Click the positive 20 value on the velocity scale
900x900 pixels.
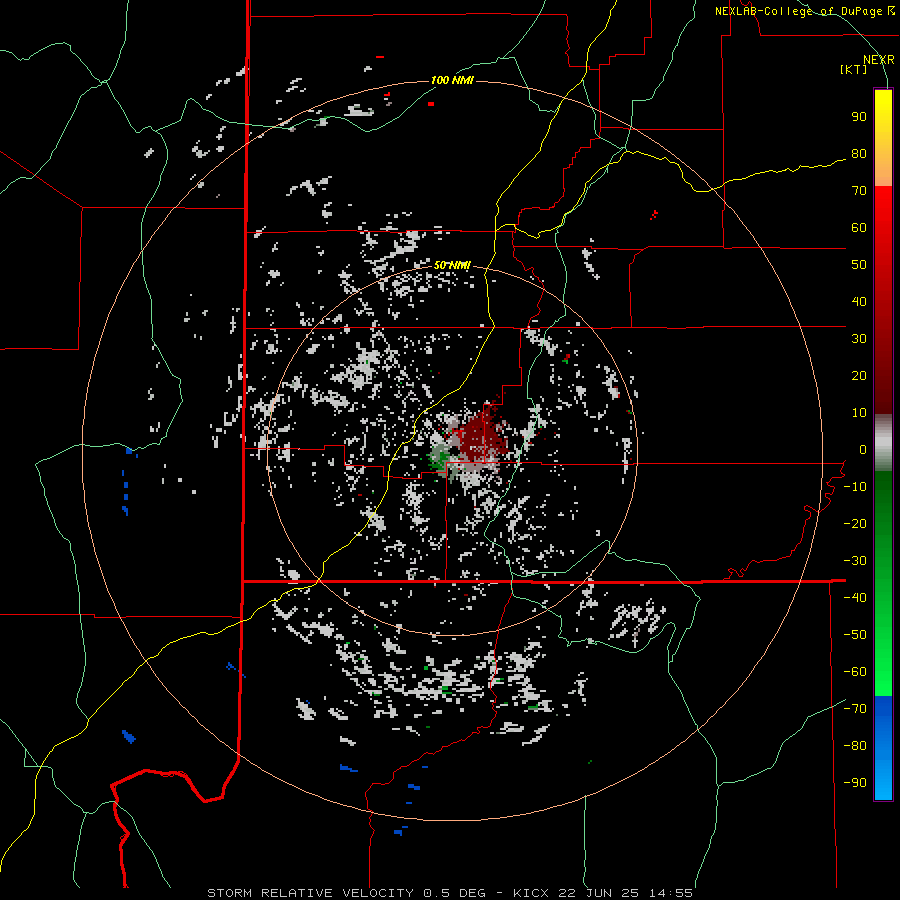coord(859,375)
